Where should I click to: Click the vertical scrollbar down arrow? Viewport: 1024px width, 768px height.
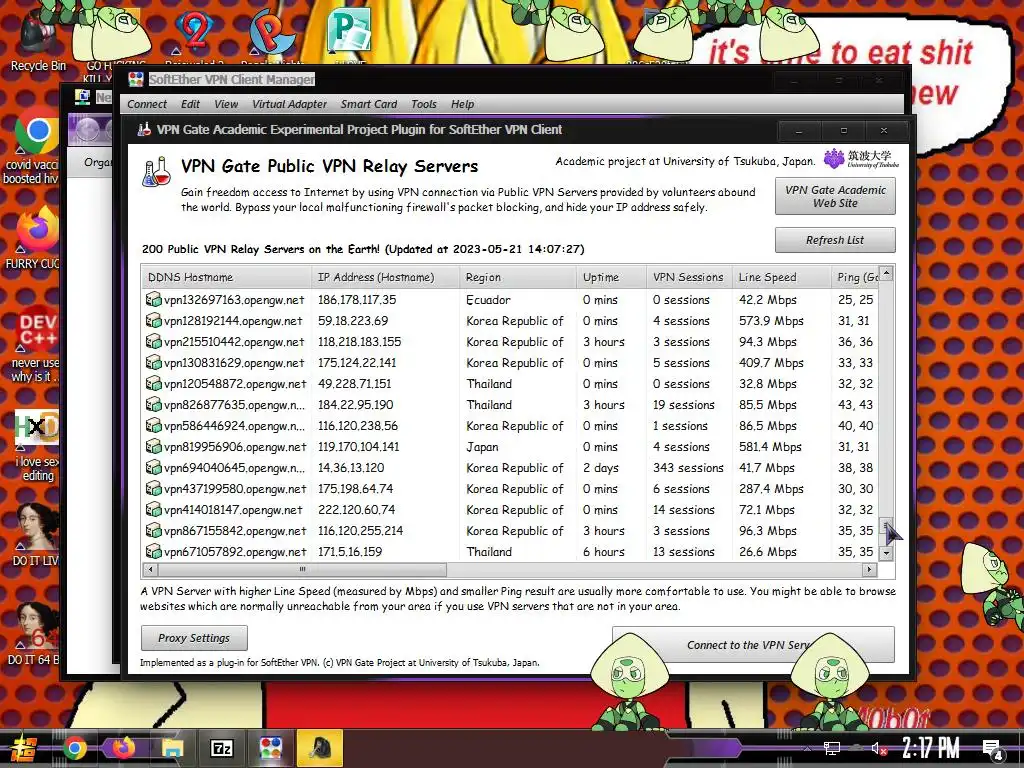(x=886, y=553)
